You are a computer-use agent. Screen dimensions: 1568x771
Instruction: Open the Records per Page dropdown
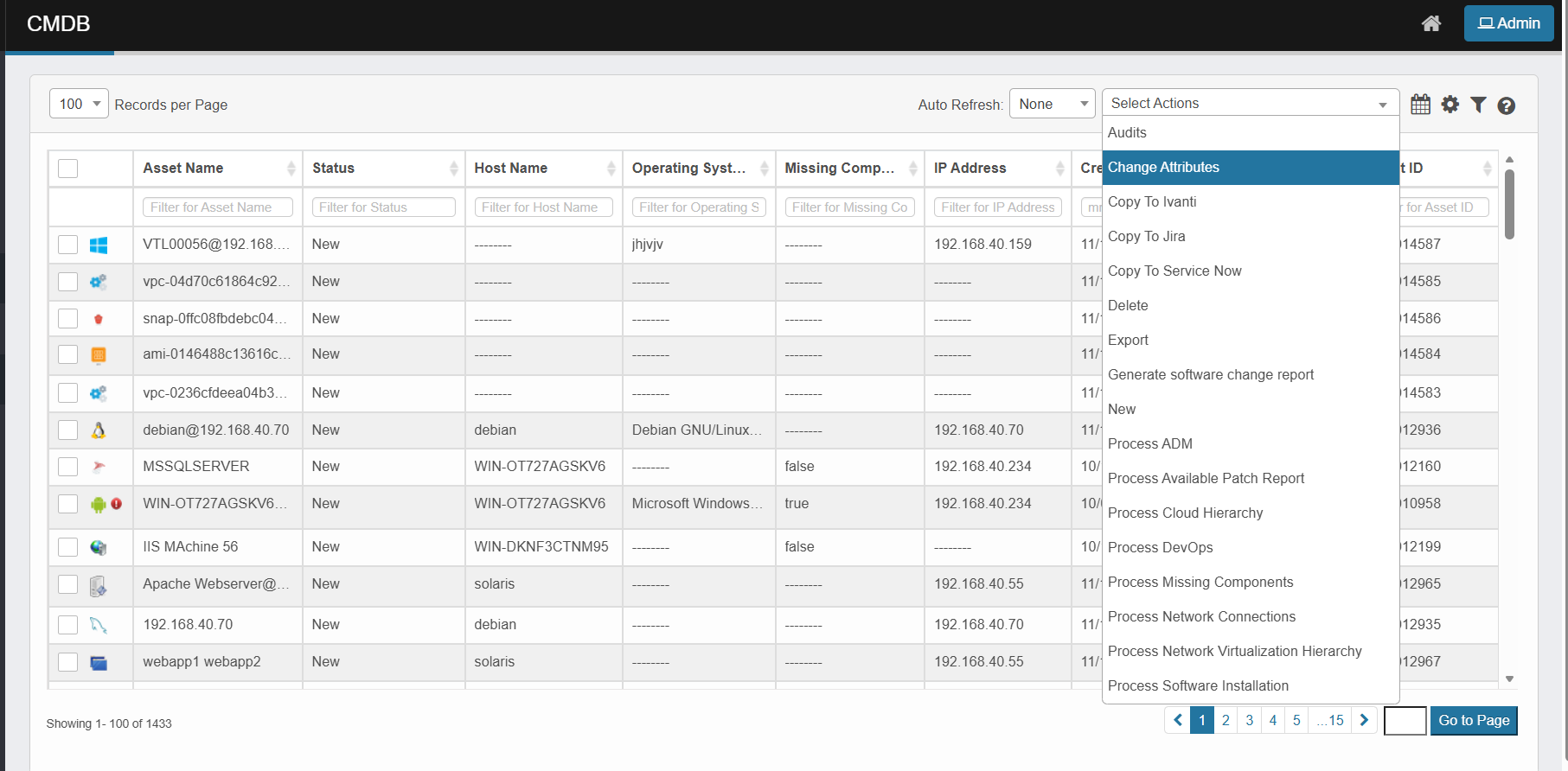[x=79, y=104]
